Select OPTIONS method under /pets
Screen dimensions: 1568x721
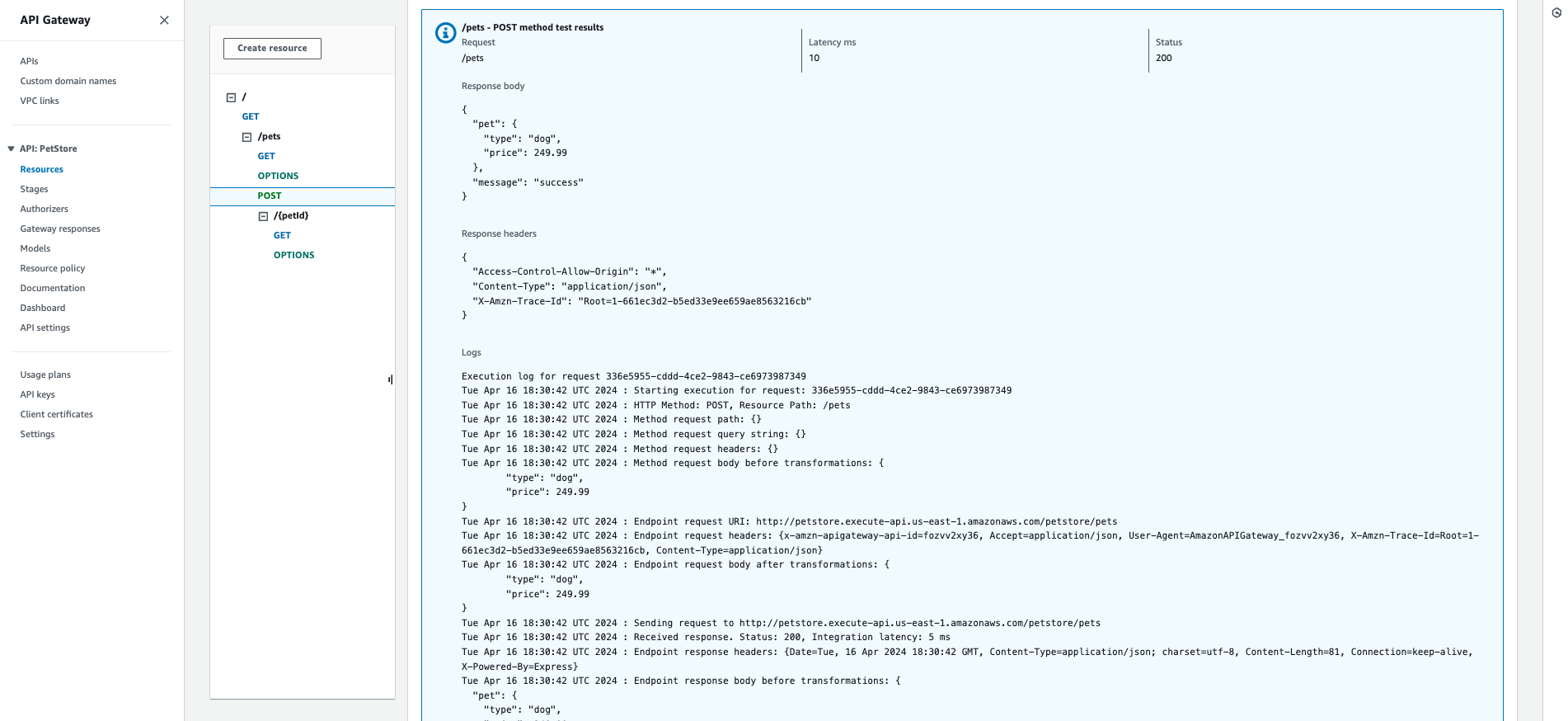278,176
